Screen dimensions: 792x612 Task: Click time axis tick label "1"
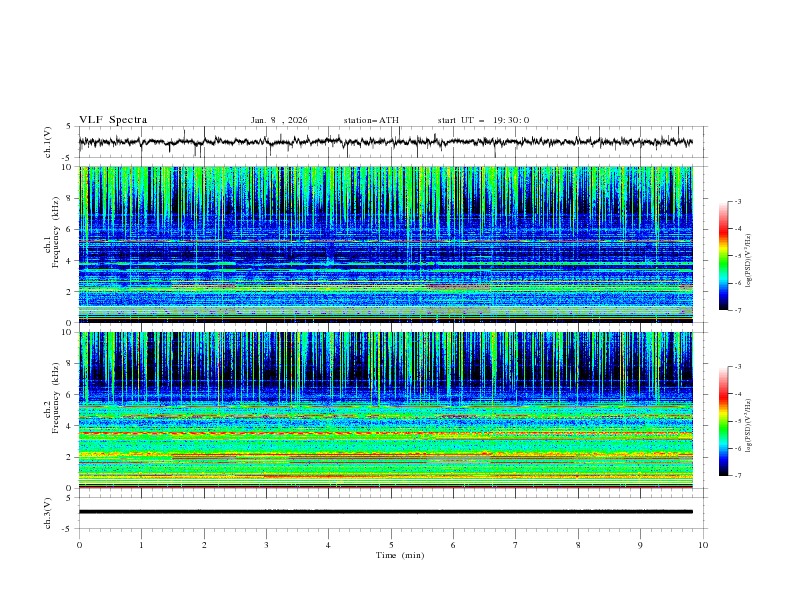click(141, 545)
